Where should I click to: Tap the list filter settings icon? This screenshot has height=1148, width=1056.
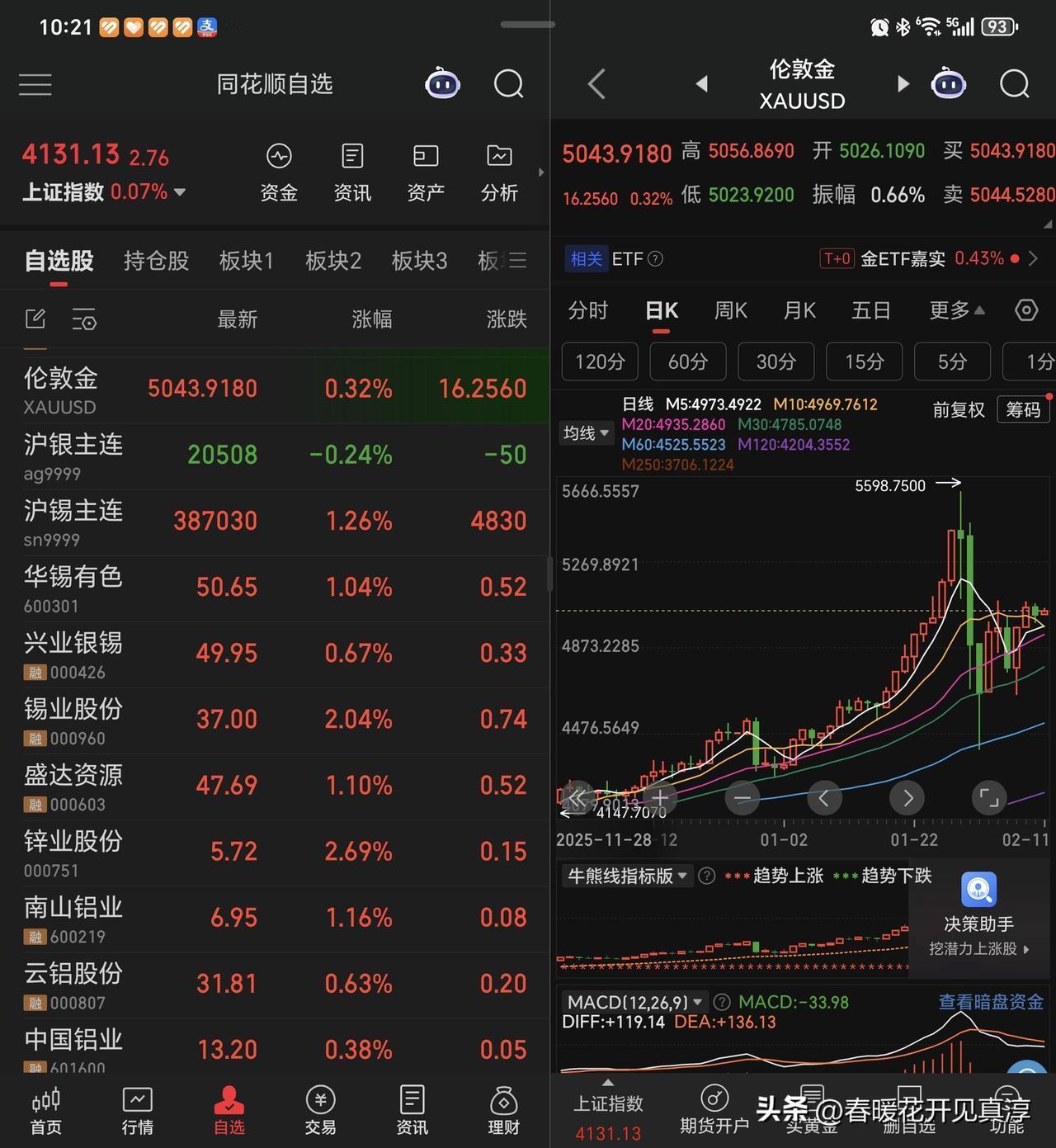(84, 319)
